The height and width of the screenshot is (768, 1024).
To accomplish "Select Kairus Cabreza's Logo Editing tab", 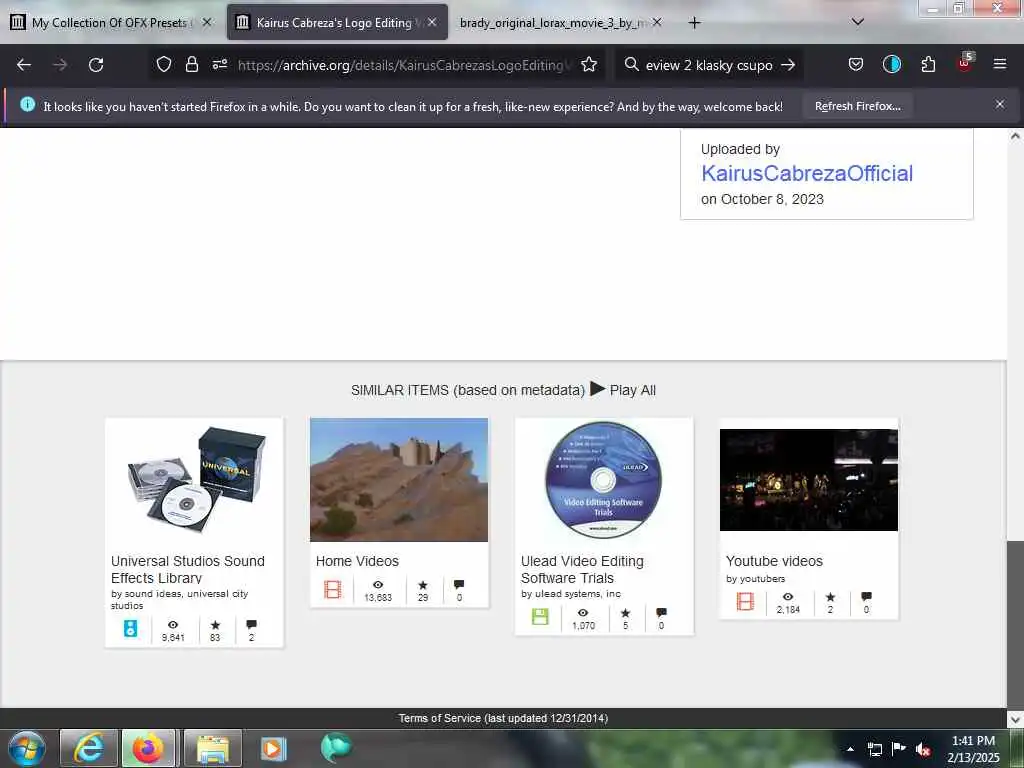I will tap(334, 22).
